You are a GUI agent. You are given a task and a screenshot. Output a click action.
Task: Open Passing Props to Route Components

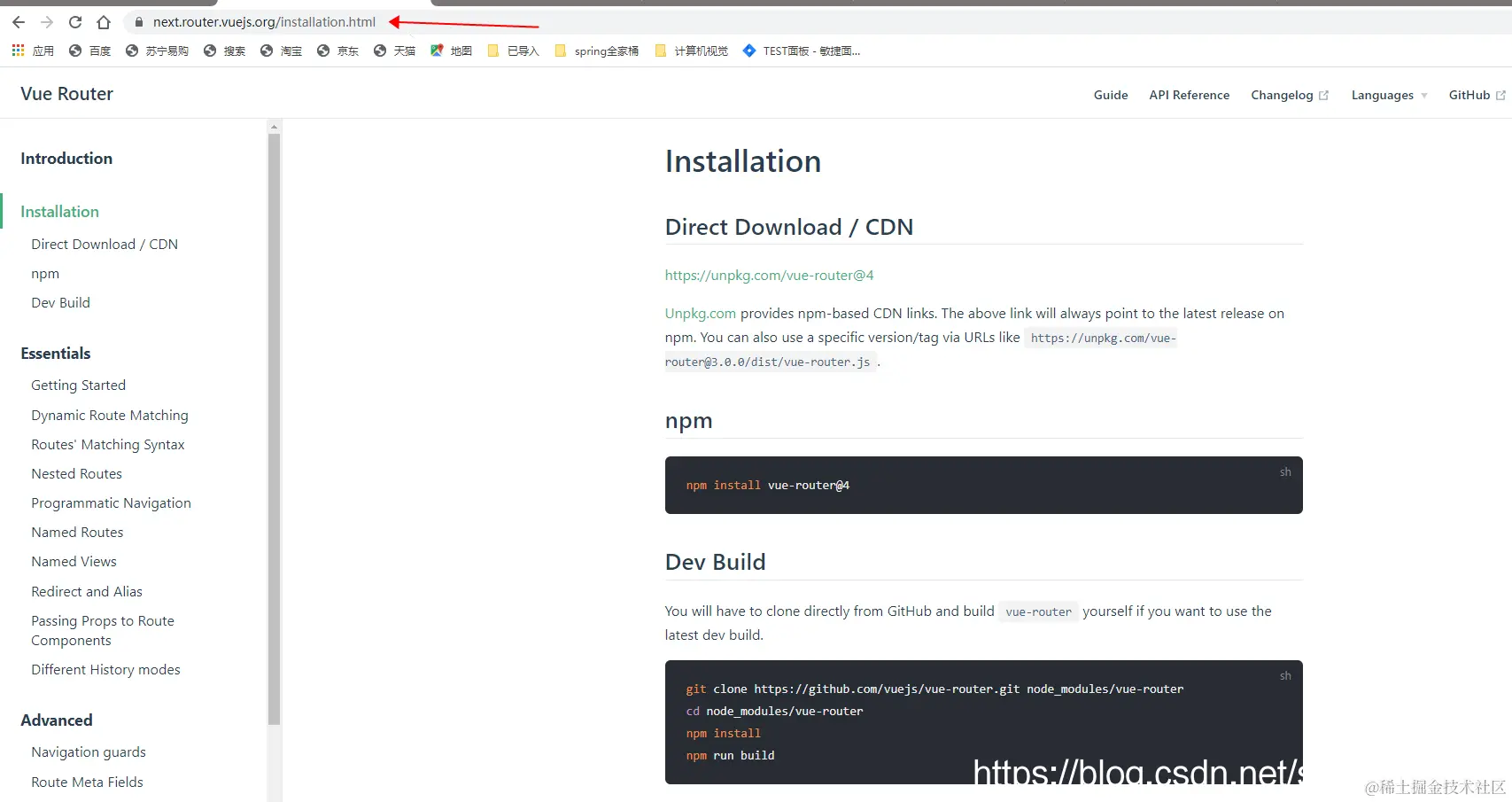(x=103, y=631)
